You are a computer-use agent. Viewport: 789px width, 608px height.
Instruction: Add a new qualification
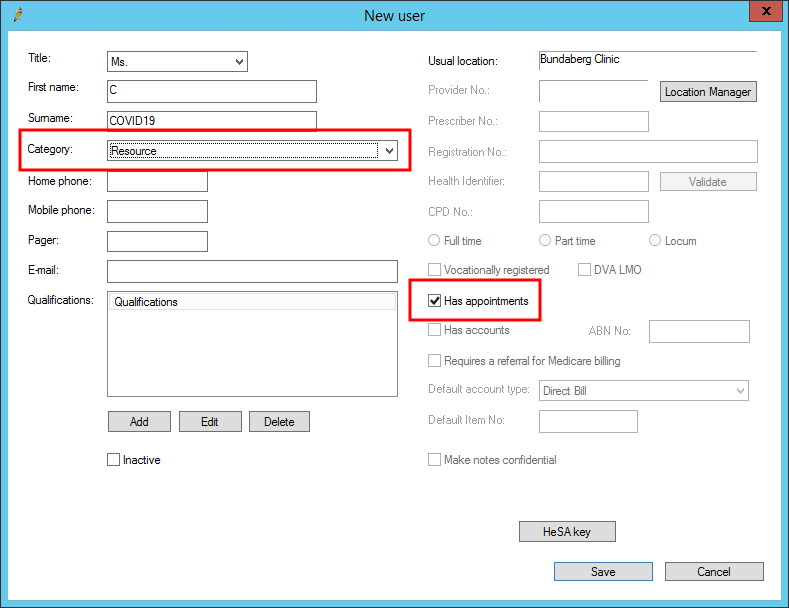[139, 422]
